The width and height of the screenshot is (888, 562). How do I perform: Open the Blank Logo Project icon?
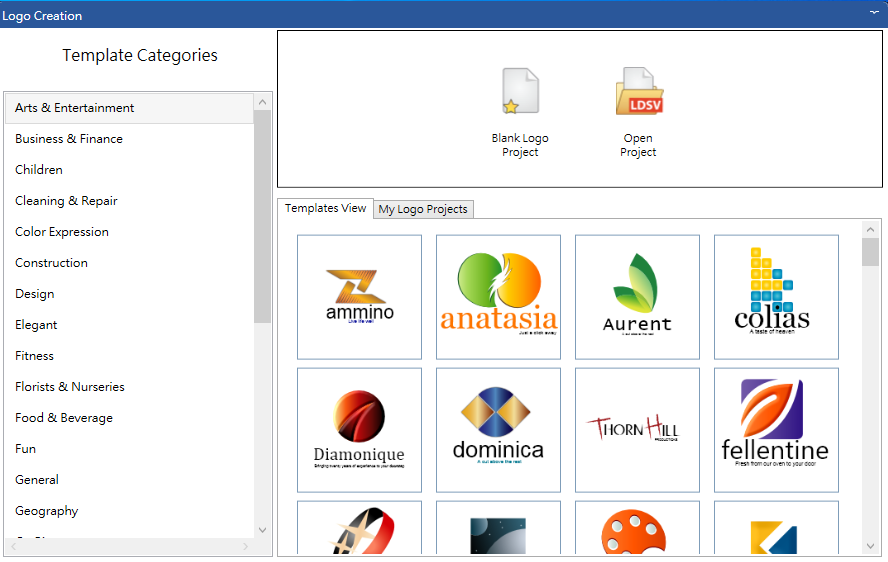[x=520, y=91]
